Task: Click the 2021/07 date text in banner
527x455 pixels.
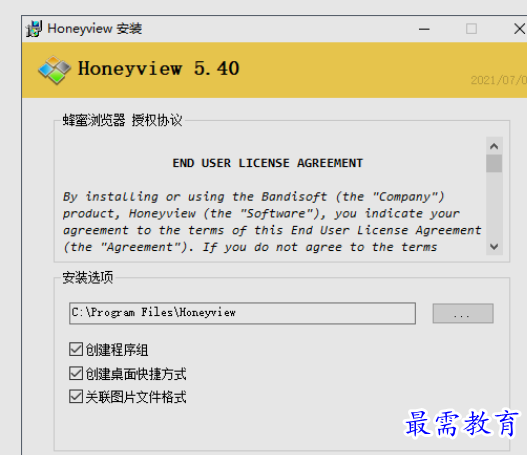Action: coord(498,80)
